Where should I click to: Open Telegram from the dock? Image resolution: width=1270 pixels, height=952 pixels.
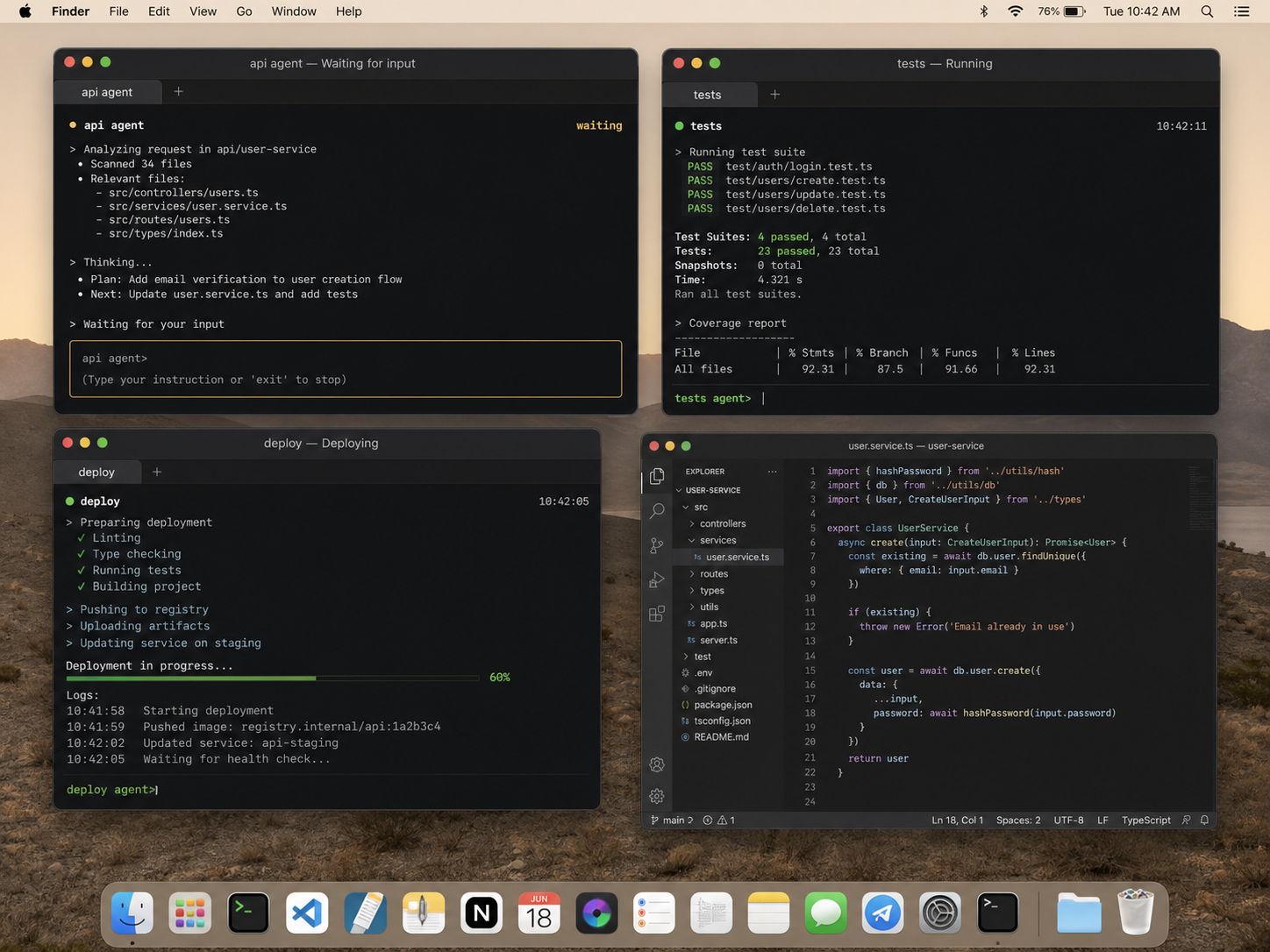[x=882, y=913]
